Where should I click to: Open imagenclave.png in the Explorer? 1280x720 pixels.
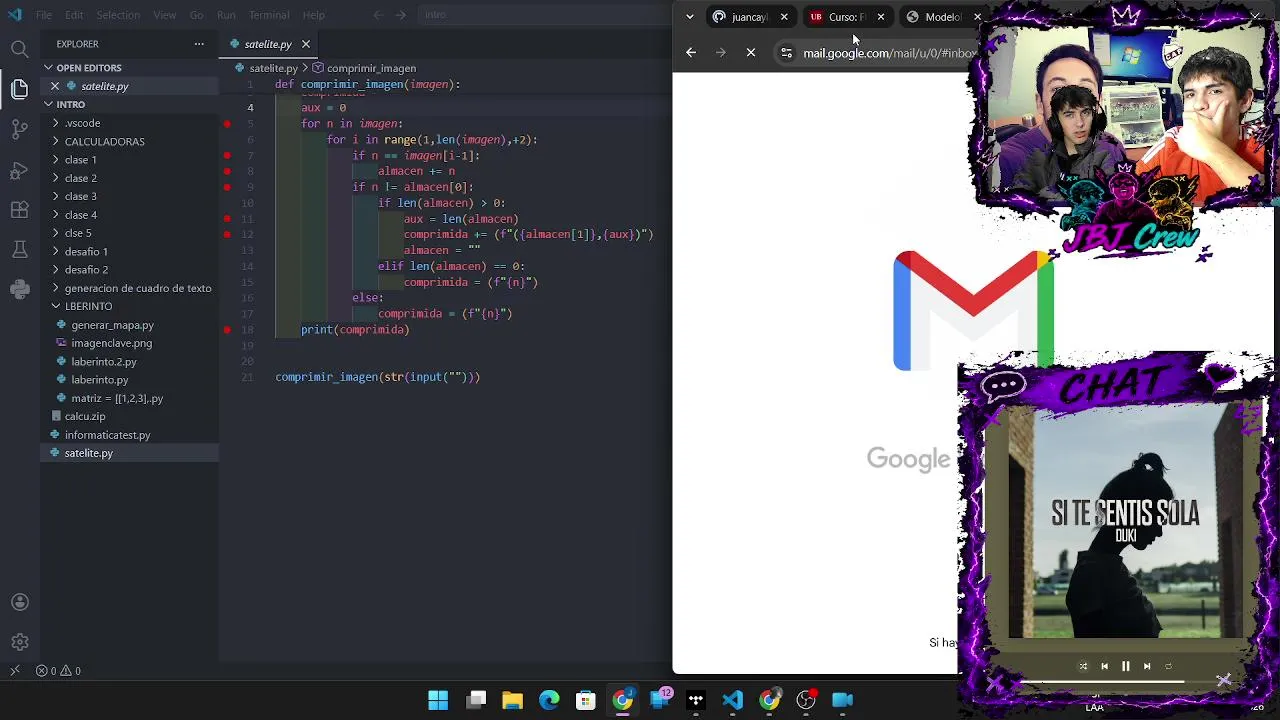click(131, 343)
